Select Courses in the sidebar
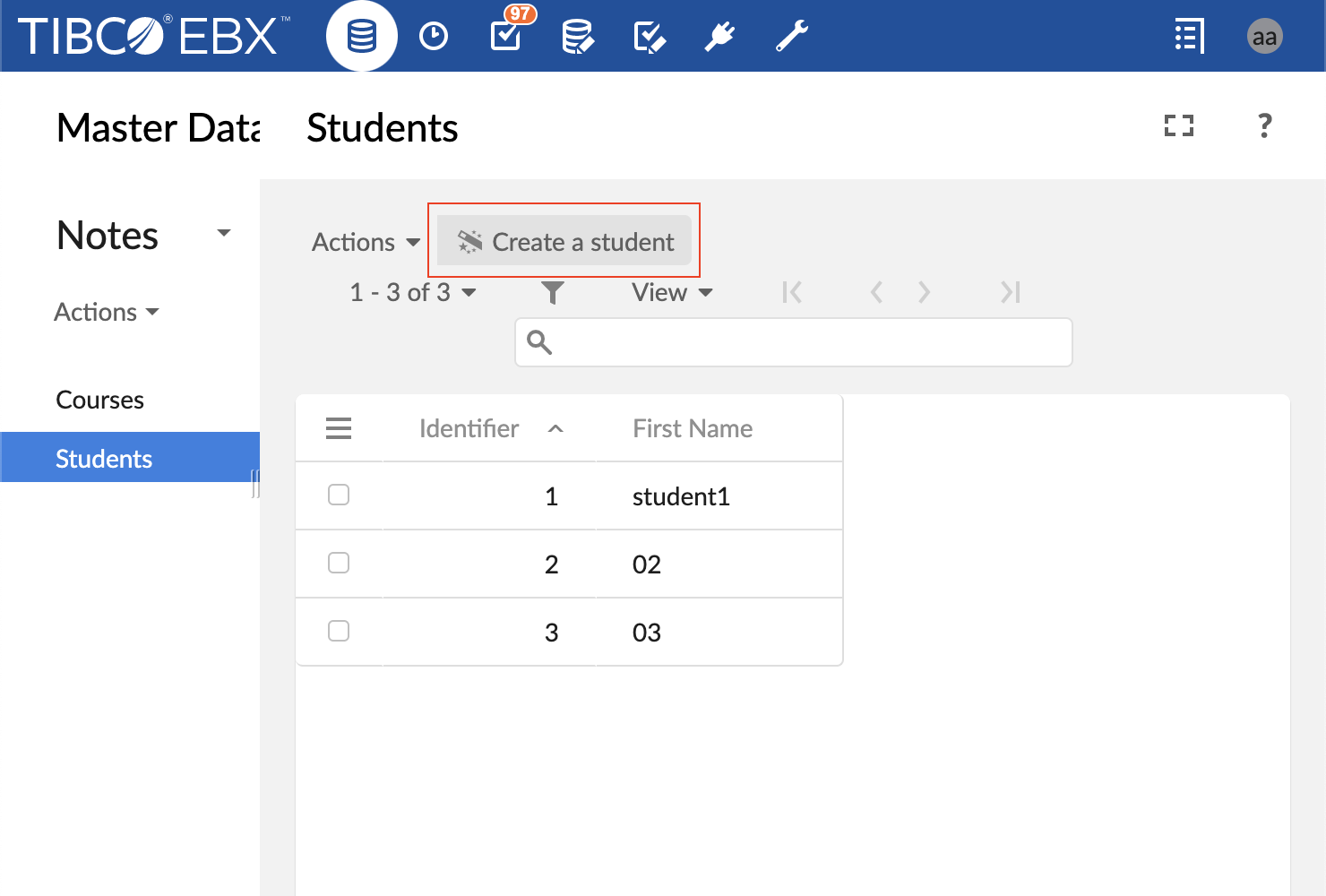1326x896 pixels. tap(99, 400)
